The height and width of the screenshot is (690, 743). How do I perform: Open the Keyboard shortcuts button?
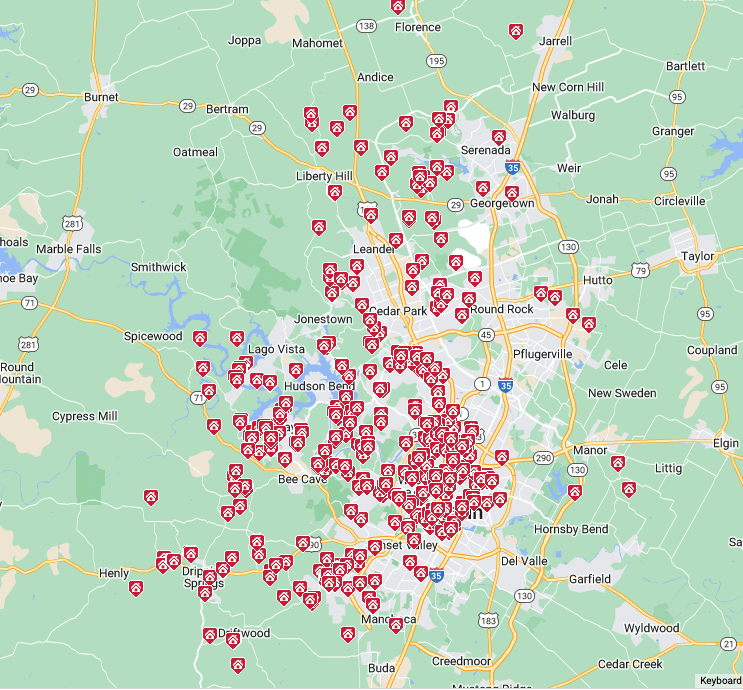click(720, 681)
